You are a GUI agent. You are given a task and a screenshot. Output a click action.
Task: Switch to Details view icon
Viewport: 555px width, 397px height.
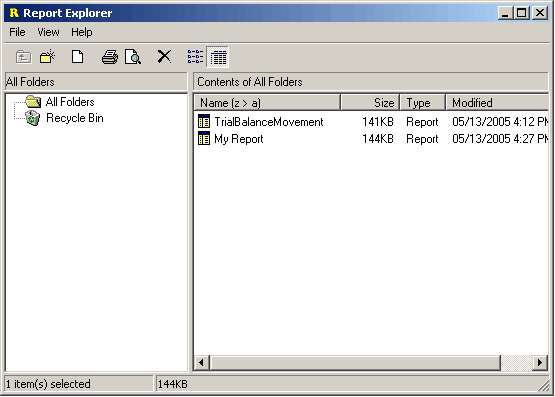[x=218, y=57]
